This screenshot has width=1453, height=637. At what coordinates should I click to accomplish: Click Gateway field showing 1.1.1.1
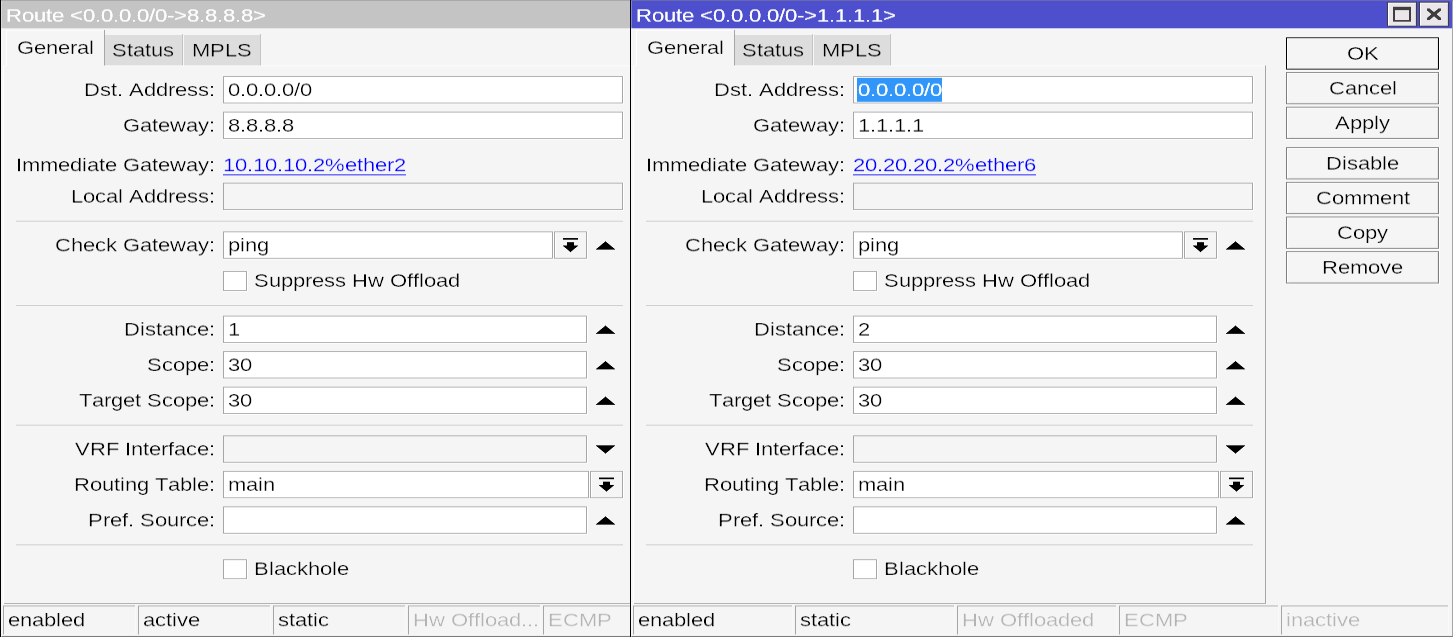(1053, 125)
